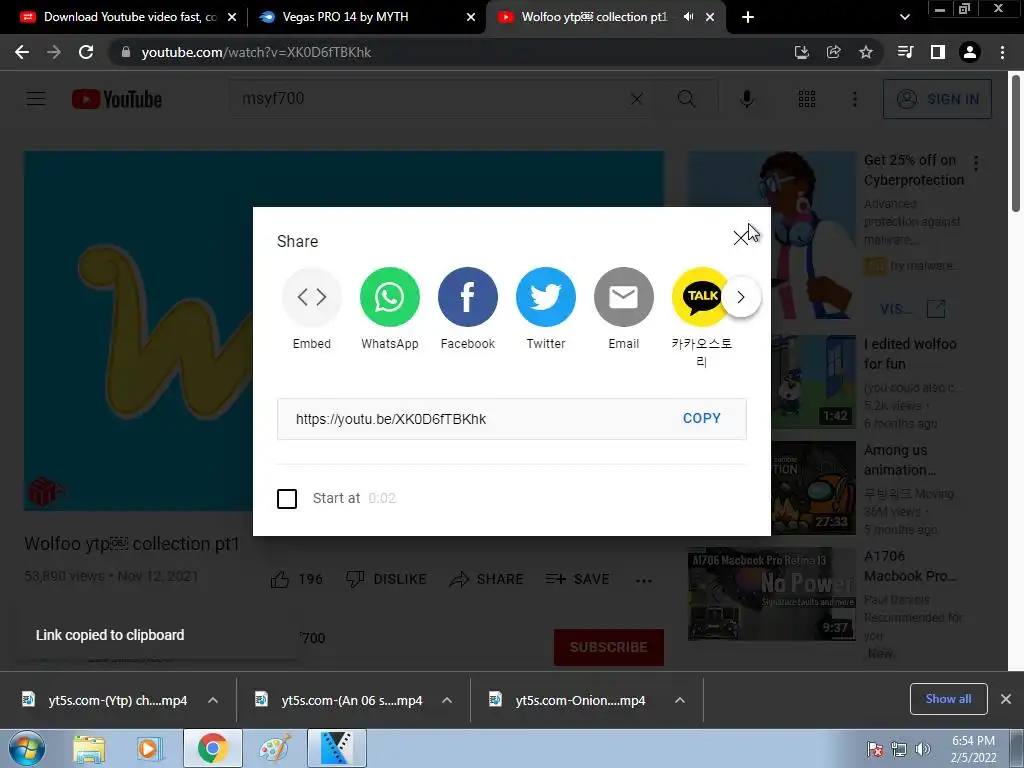This screenshot has width=1024, height=768.
Task: Open the I edited wolfoo for fun thumbnail
Action: click(x=814, y=381)
